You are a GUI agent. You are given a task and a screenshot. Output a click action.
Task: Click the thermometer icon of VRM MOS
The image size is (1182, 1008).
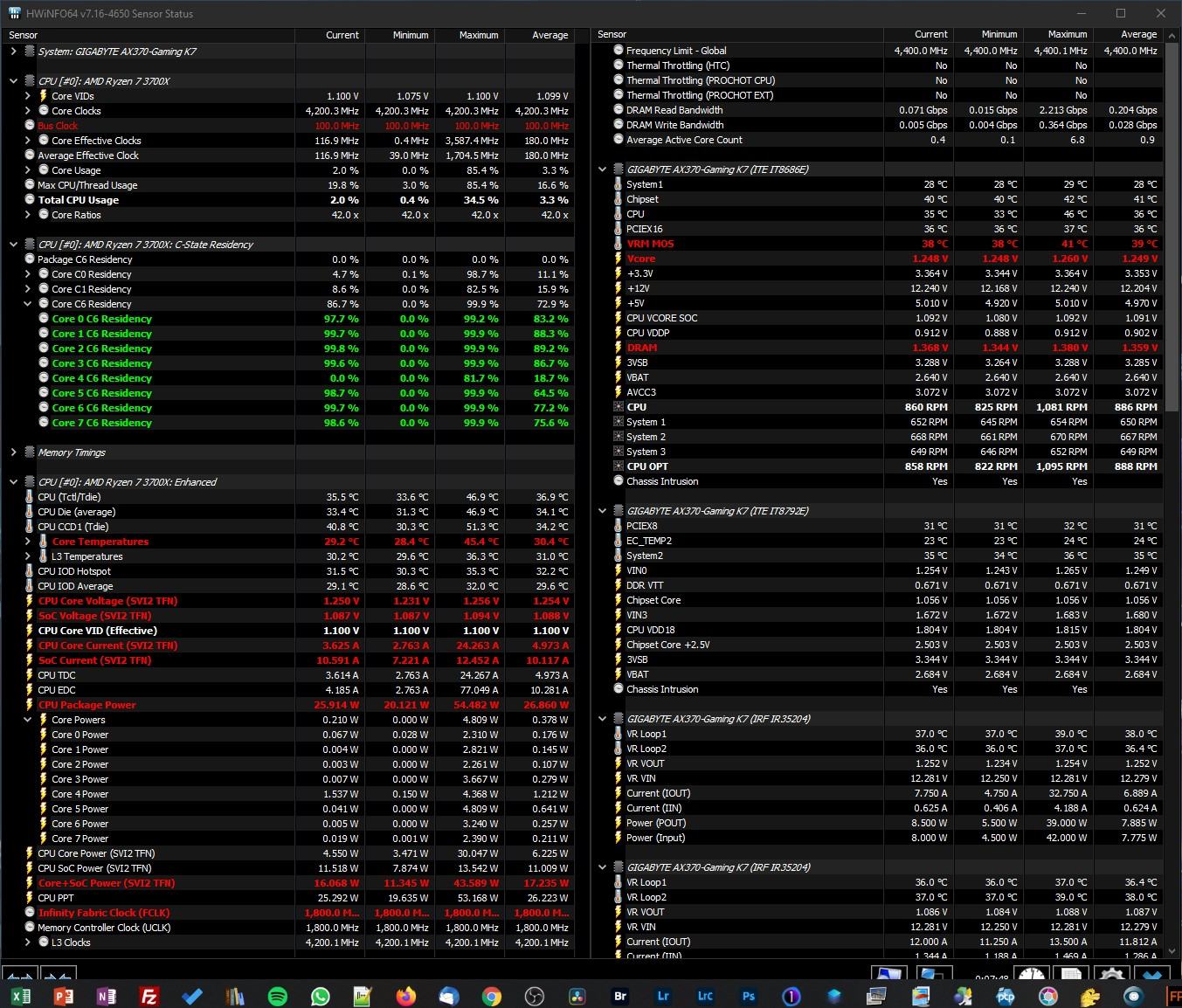619,244
